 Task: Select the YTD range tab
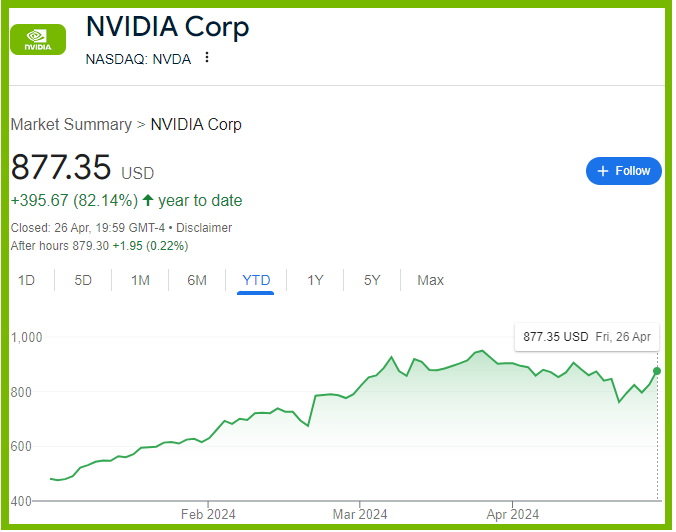256,280
